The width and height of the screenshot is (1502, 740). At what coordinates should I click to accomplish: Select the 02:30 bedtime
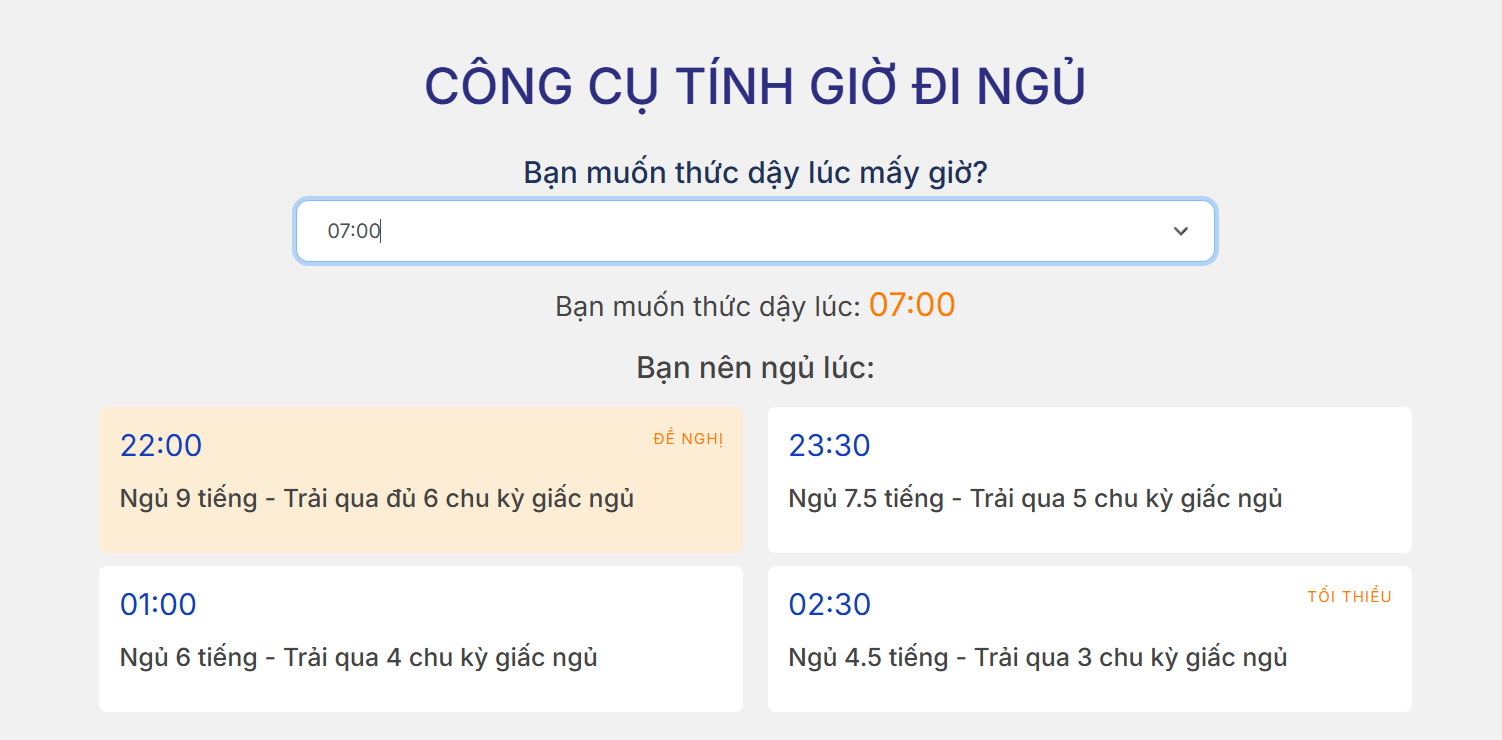pos(829,605)
